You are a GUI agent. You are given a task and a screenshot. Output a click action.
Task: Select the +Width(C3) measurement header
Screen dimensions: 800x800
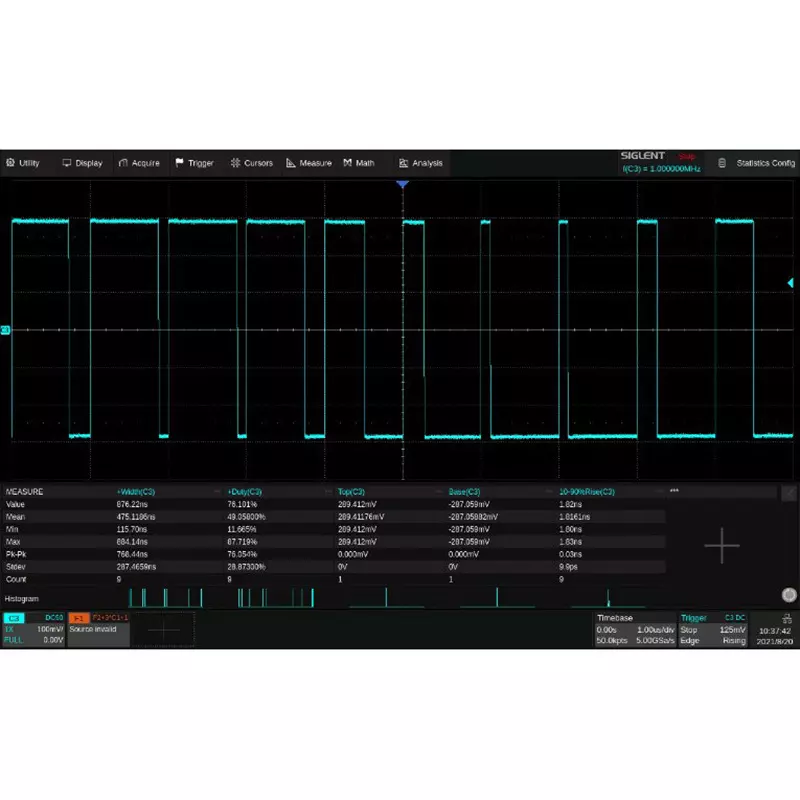coord(136,492)
